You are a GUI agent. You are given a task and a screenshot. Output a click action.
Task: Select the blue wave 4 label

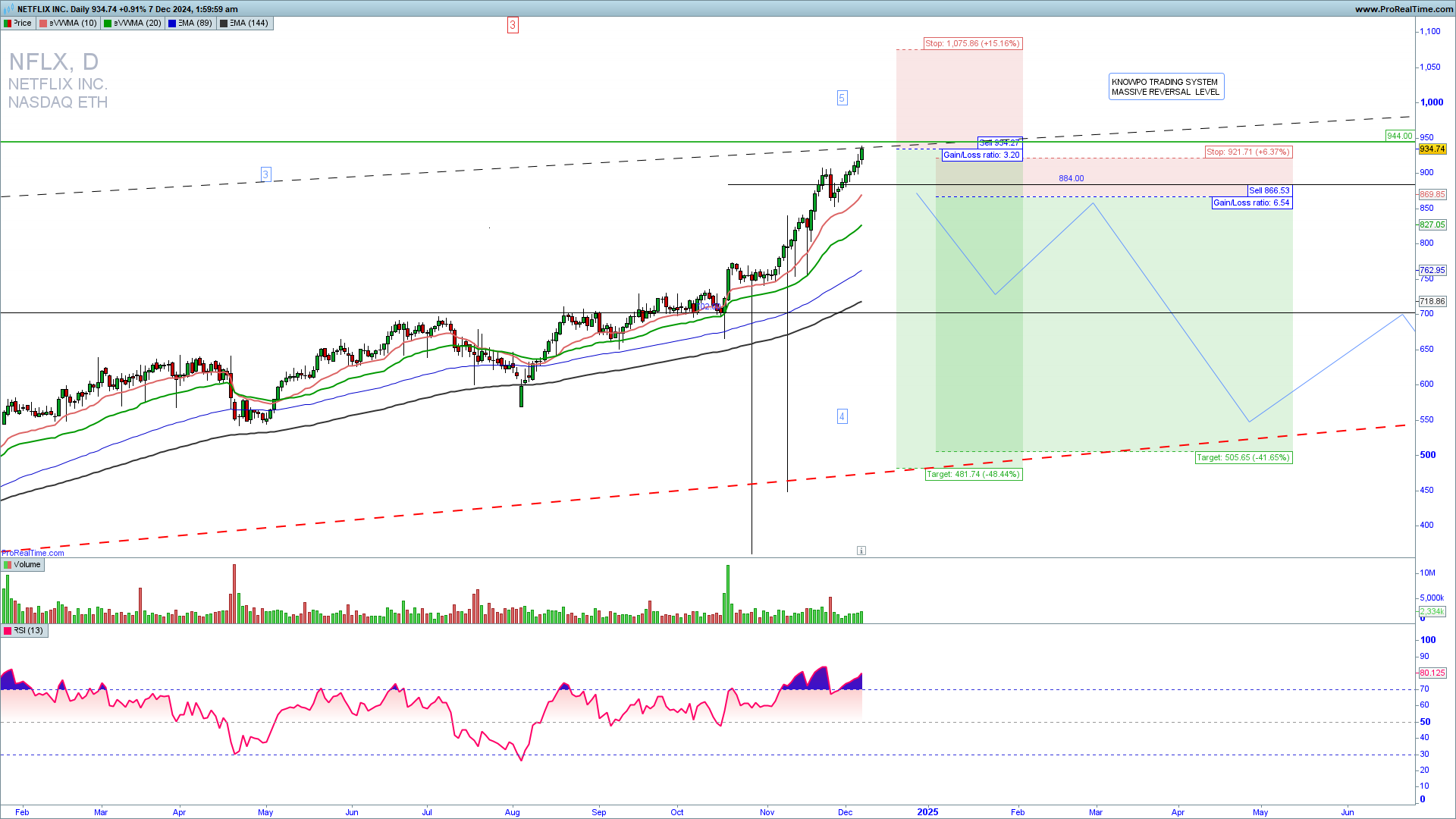pos(842,416)
